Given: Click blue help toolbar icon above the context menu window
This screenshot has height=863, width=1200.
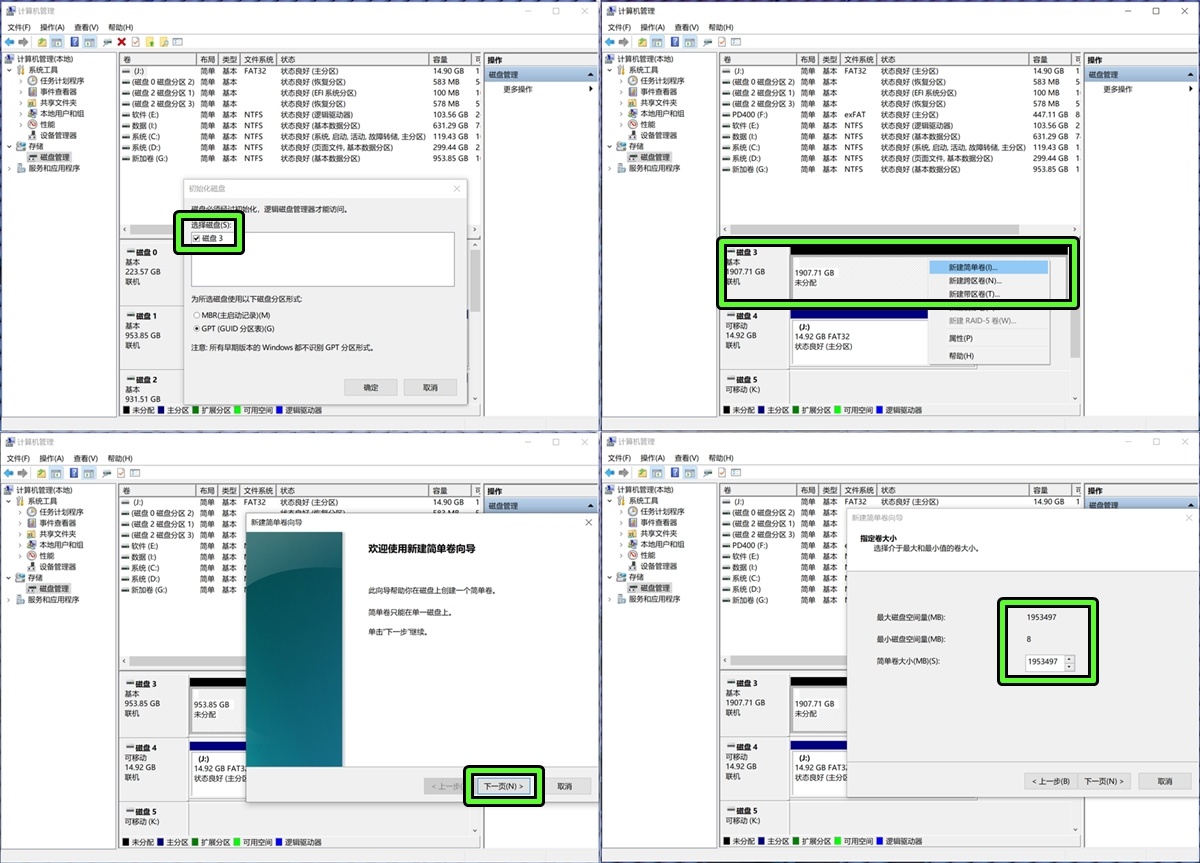Looking at the screenshot, I should tap(675, 42).
